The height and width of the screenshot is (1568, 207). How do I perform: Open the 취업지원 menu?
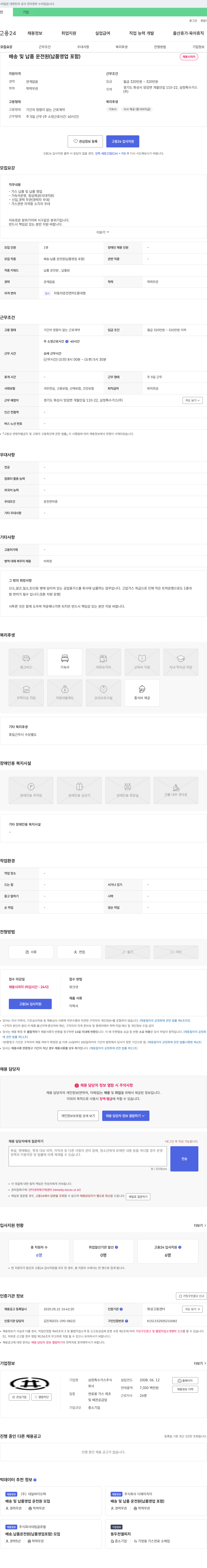69,33
